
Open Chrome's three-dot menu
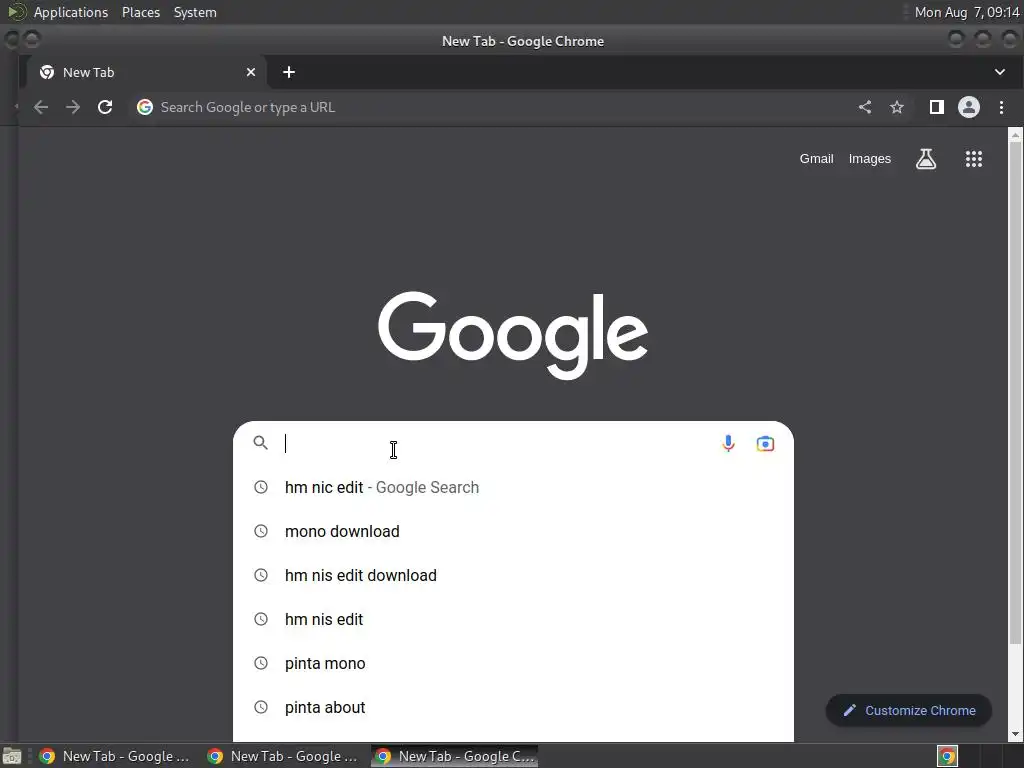(x=1001, y=107)
